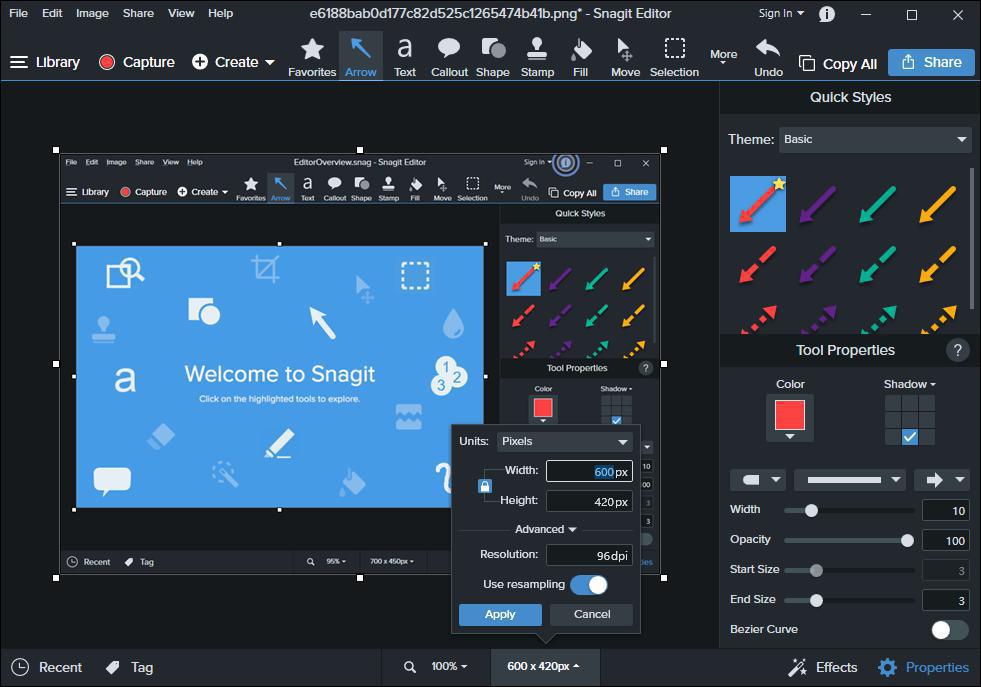Select the Shape tool
Viewport: 981px width, 687px height.
(x=493, y=58)
